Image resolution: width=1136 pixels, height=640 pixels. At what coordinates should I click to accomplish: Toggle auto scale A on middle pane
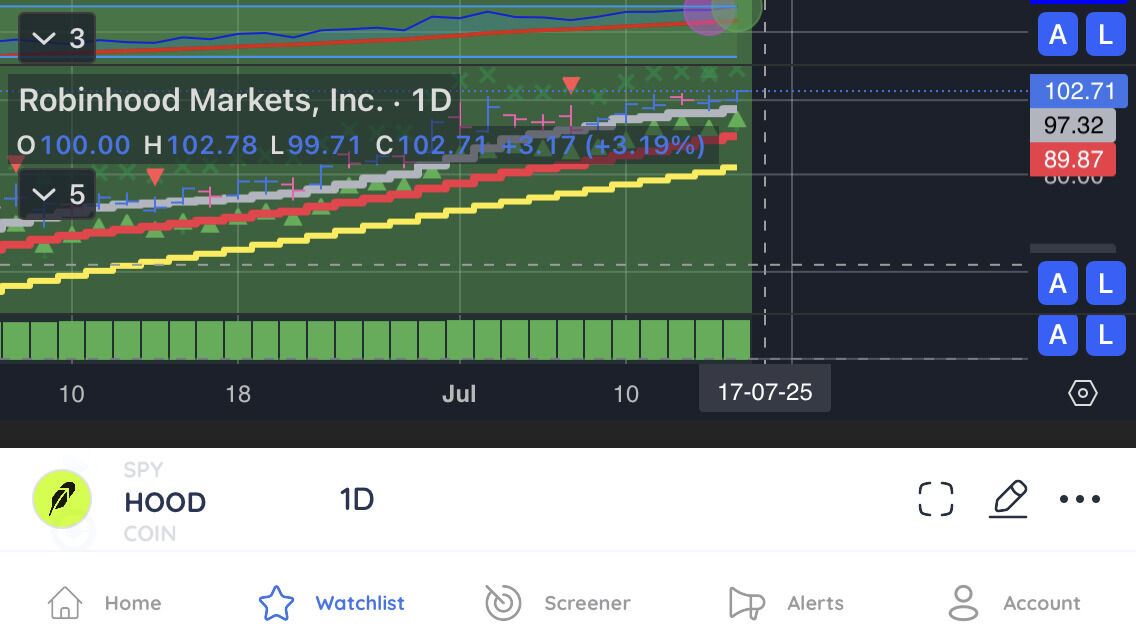[1058, 283]
